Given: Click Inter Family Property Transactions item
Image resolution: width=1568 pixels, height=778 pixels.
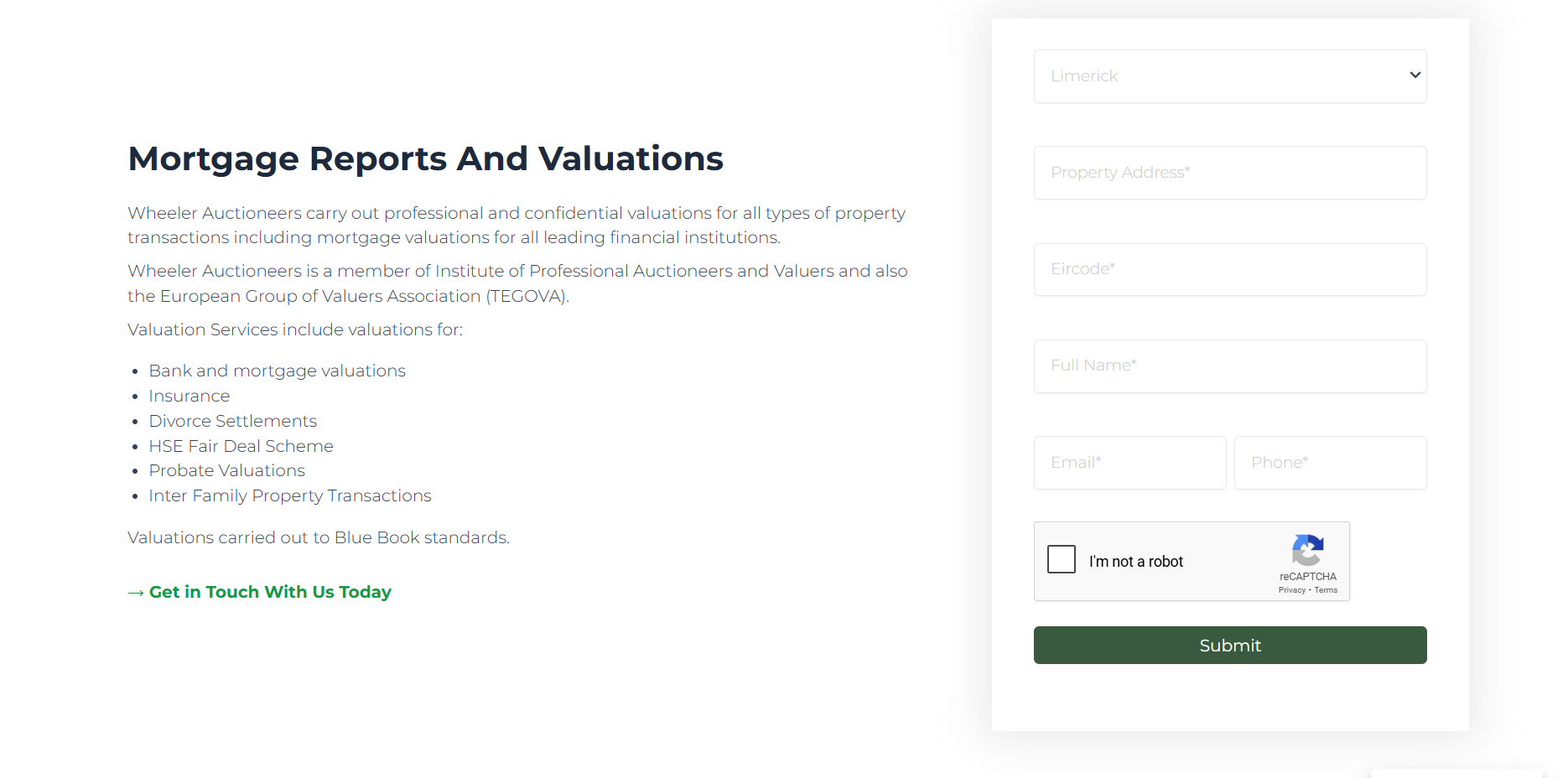Looking at the screenshot, I should click(289, 495).
